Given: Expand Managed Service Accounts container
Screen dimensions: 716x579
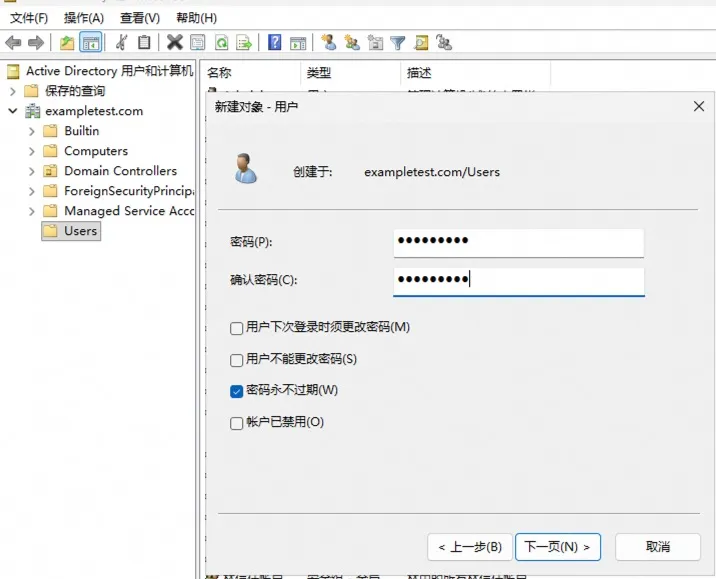Looking at the screenshot, I should [x=32, y=211].
